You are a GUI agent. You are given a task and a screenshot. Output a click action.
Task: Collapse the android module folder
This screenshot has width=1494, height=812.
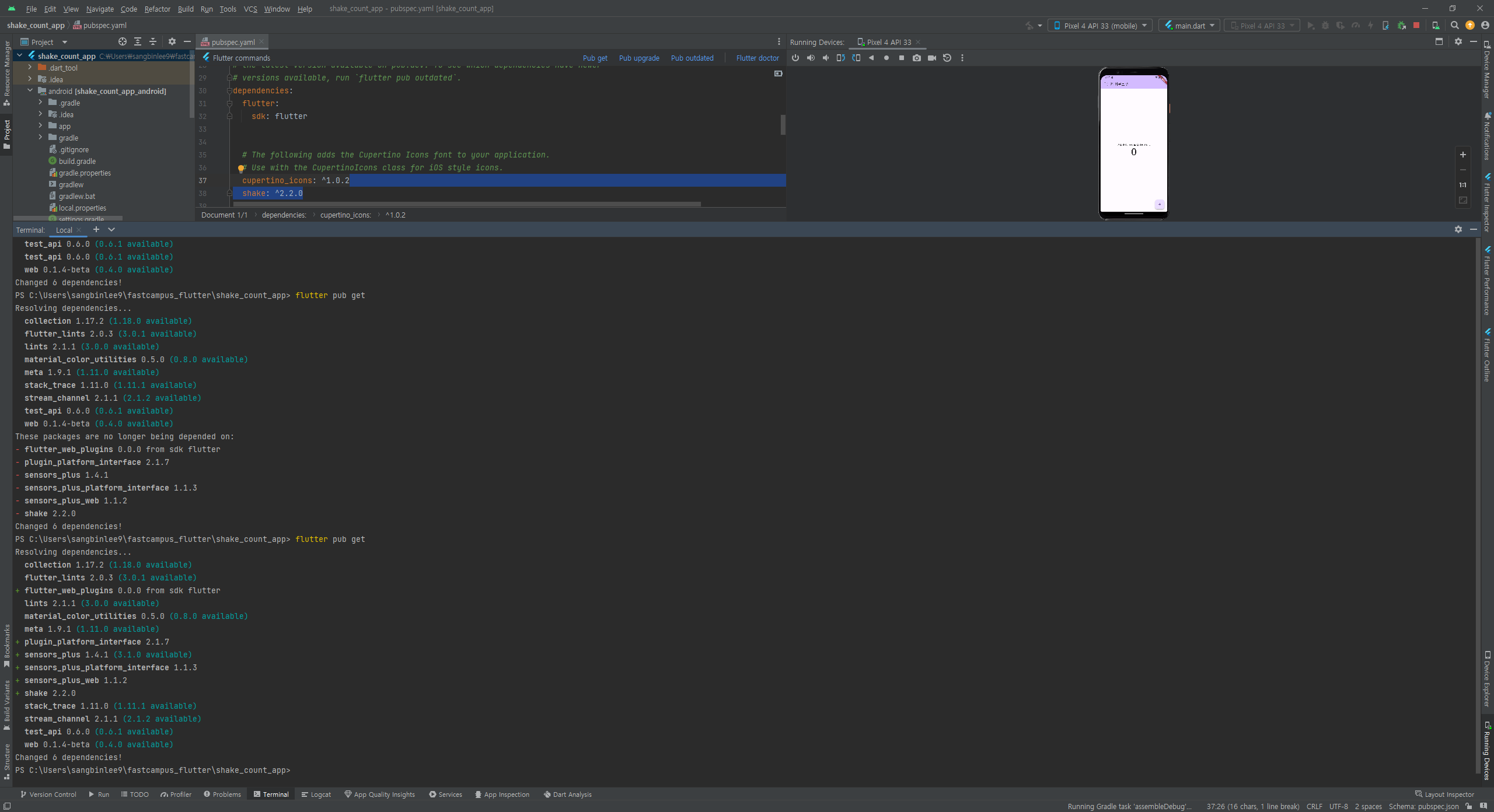pos(30,91)
